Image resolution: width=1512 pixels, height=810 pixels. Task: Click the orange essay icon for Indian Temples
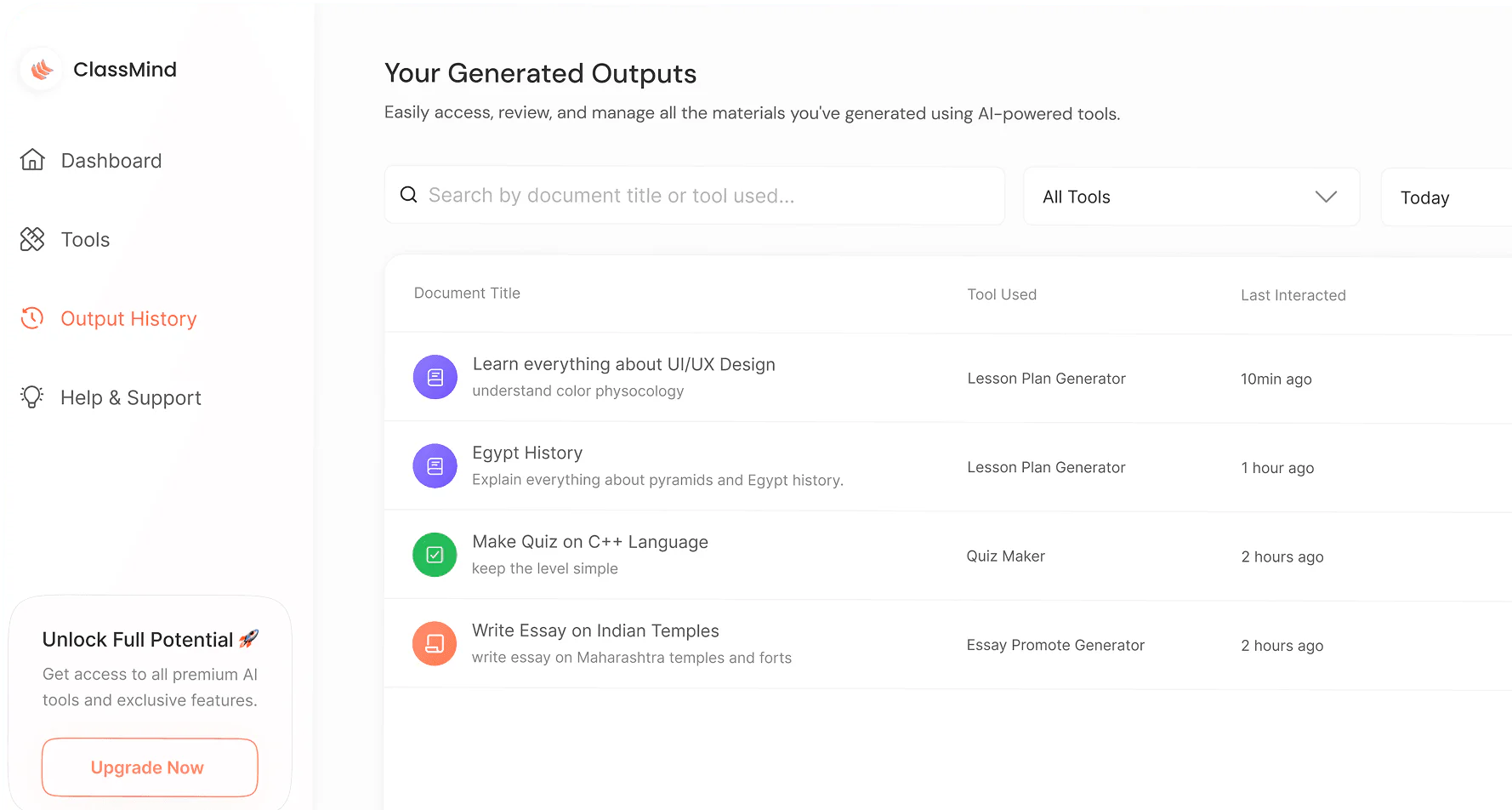[435, 643]
